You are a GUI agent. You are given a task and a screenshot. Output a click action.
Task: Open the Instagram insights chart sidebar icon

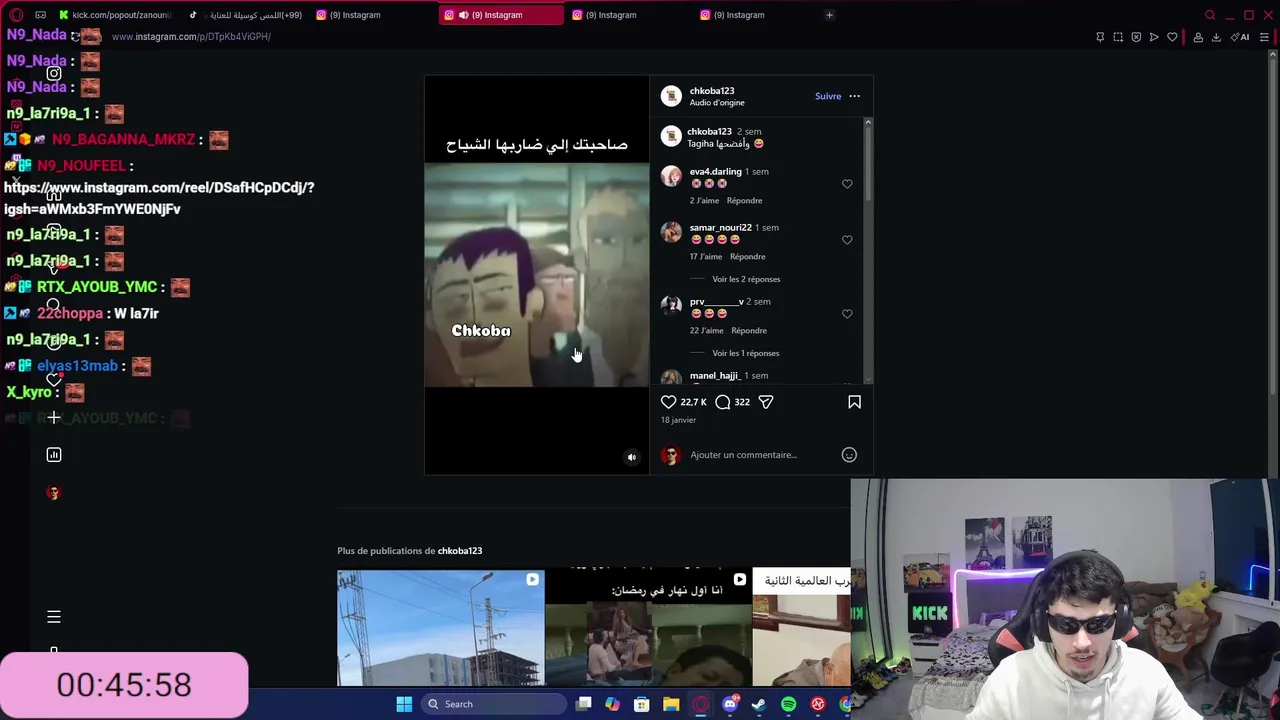click(x=54, y=455)
